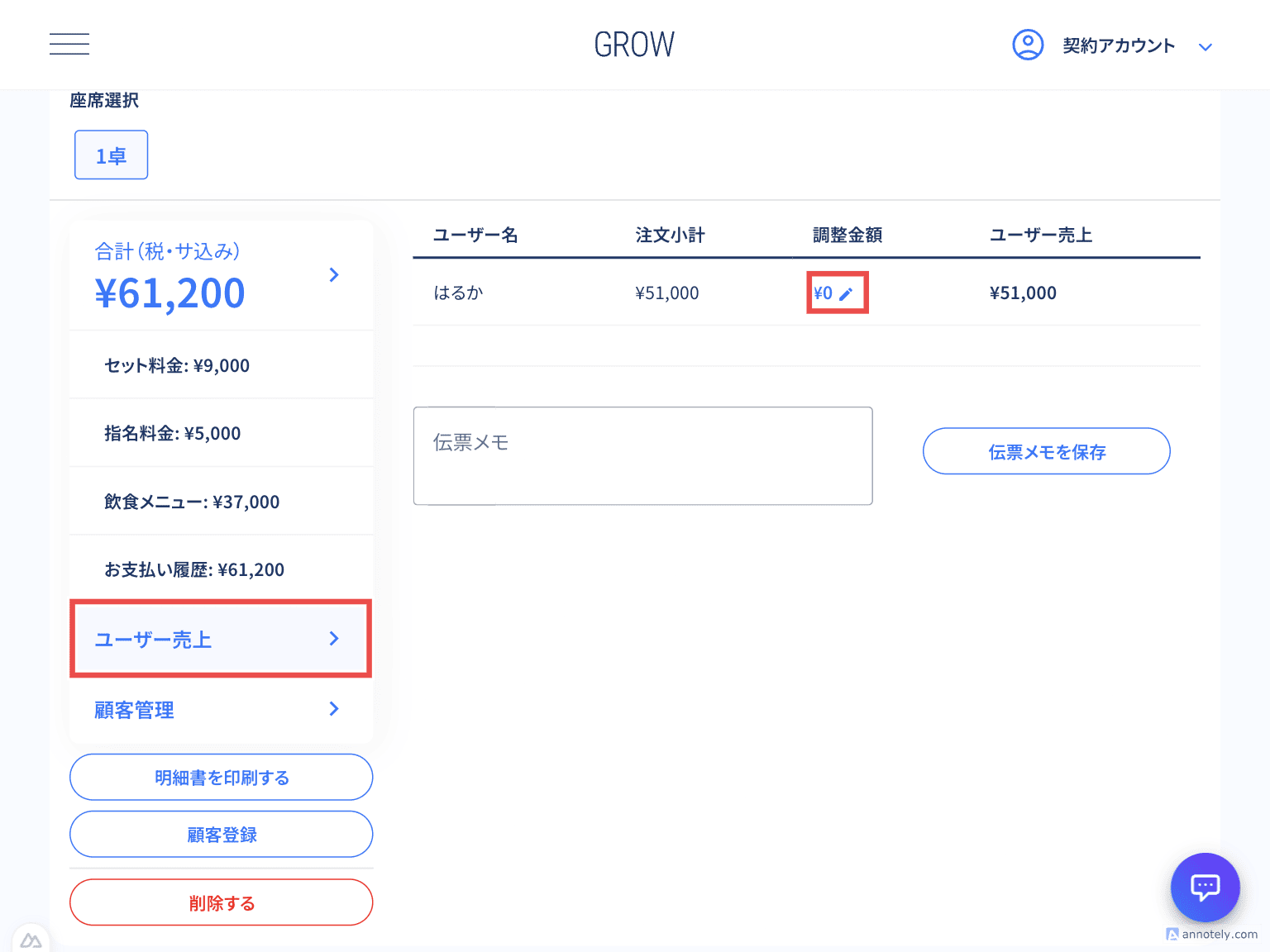The image size is (1270, 952).
Task: Click the 座席選択 heading
Action: [104, 100]
